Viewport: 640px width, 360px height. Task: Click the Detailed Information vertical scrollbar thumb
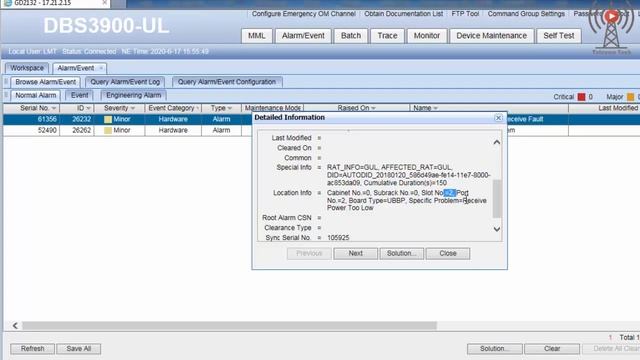497,199
